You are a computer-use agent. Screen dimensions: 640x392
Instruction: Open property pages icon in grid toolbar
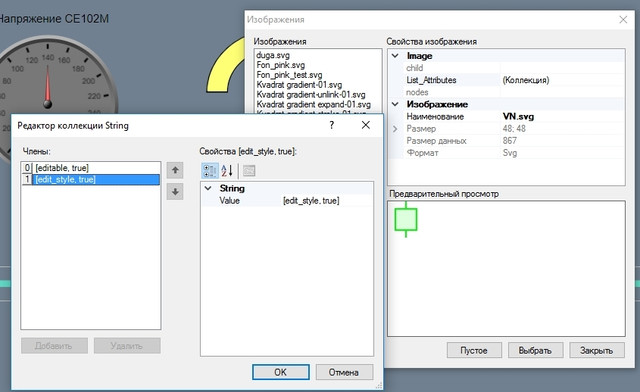pos(249,171)
